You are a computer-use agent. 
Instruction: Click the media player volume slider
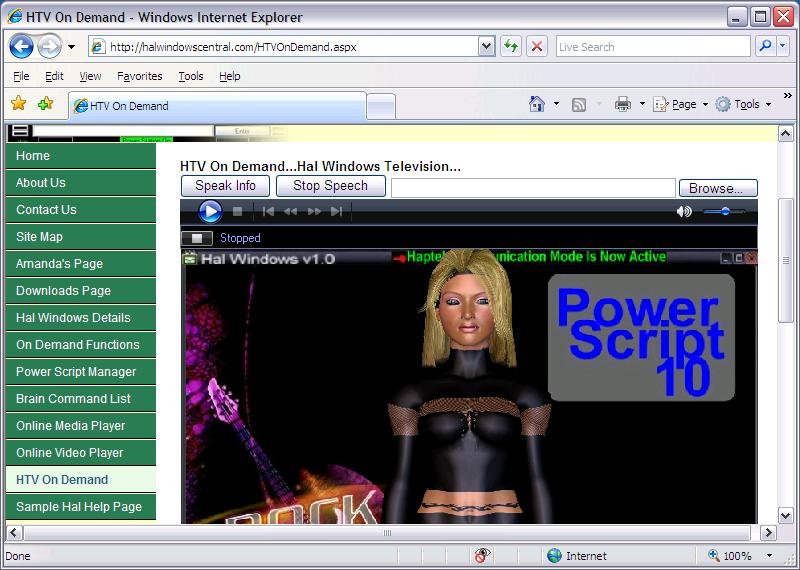724,211
